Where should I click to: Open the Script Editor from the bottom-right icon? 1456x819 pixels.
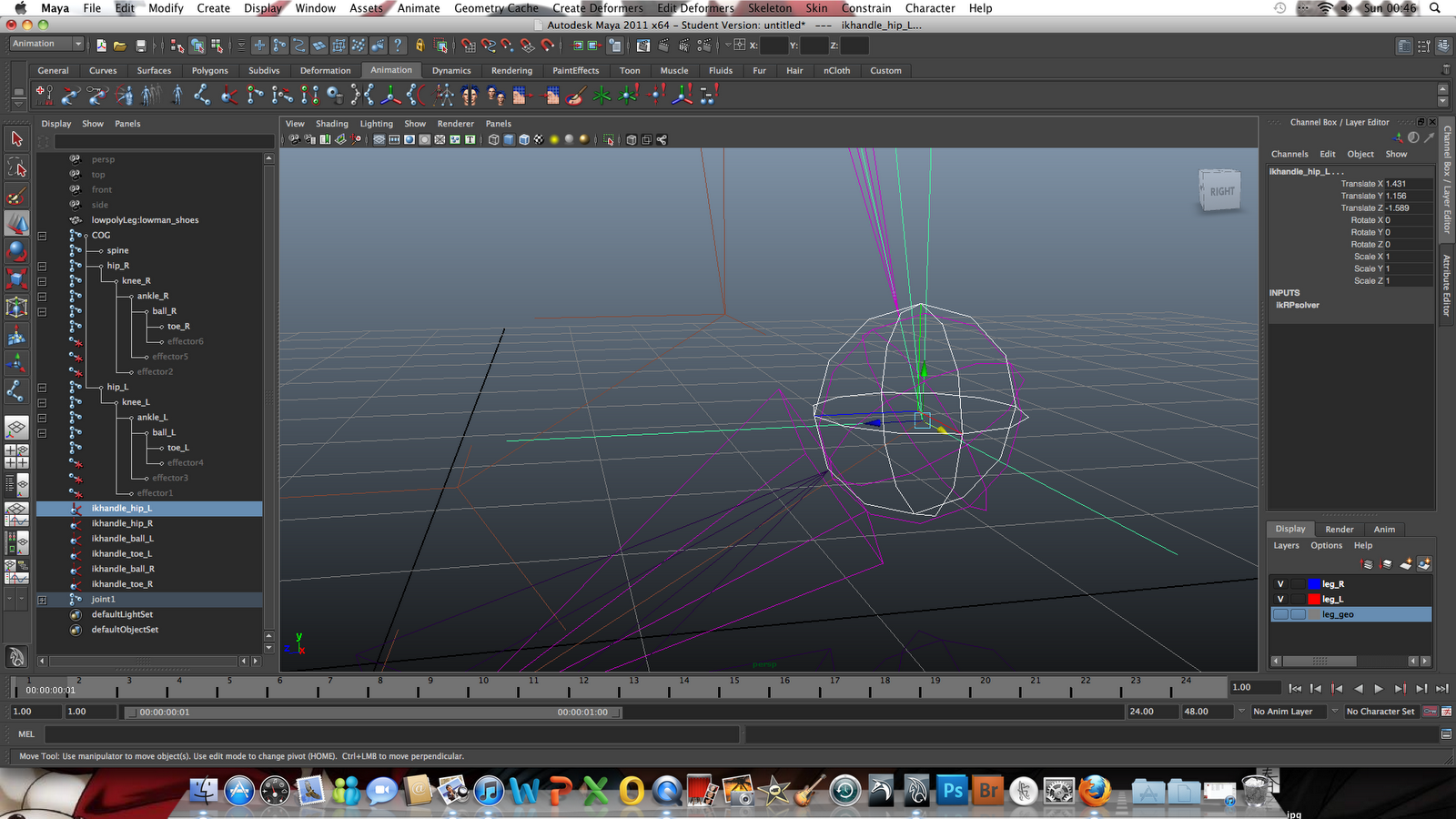point(1447,733)
